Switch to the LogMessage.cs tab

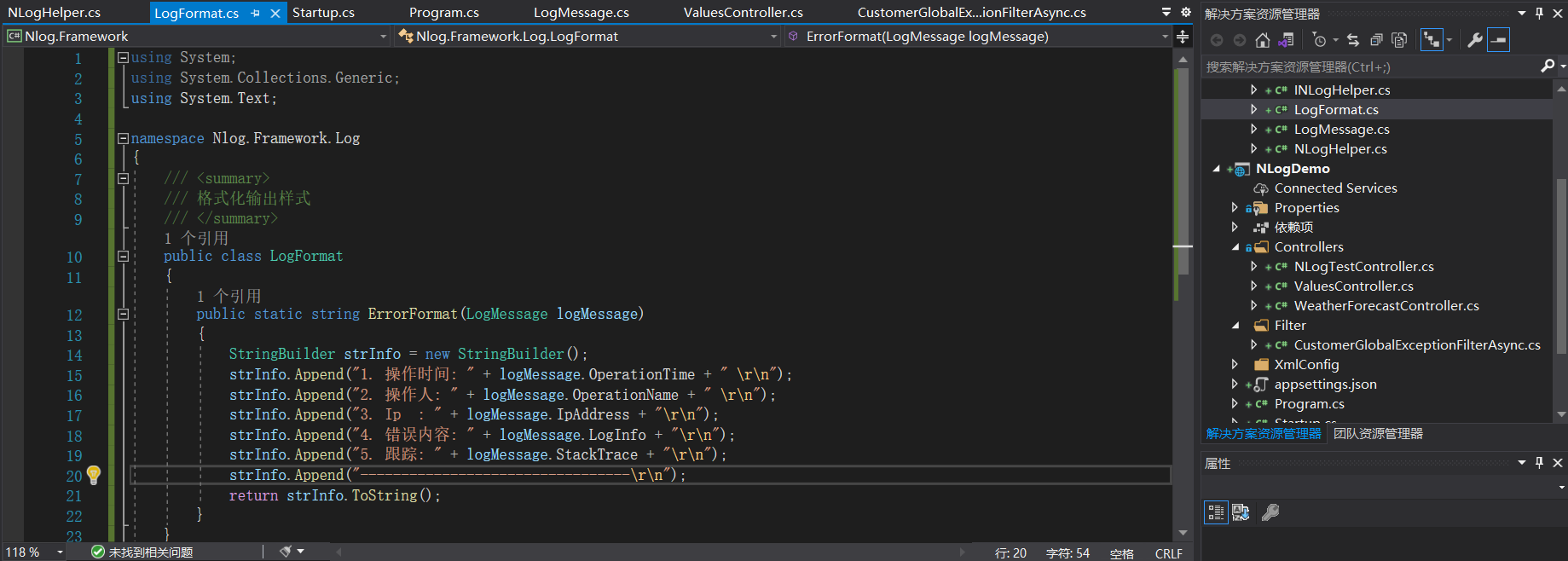click(x=581, y=13)
